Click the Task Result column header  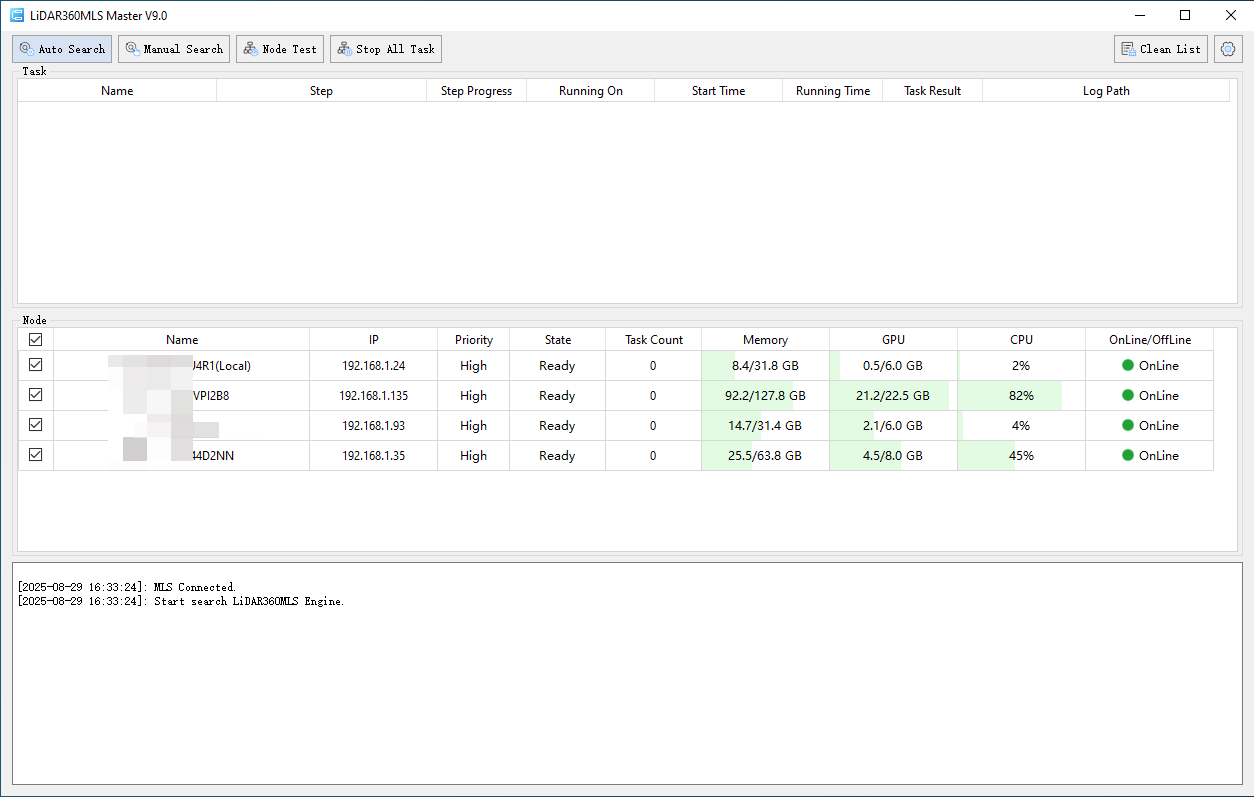click(x=932, y=91)
